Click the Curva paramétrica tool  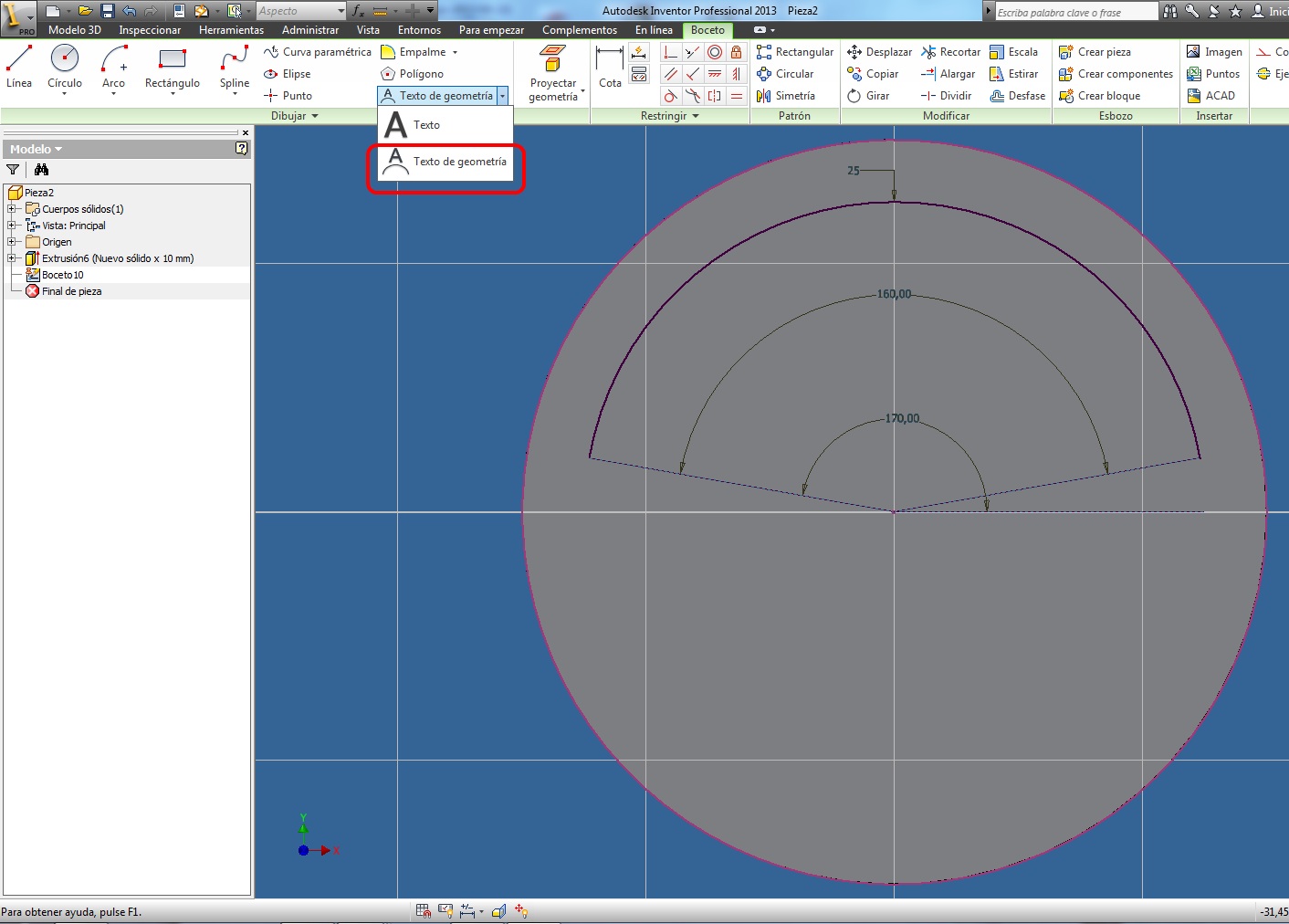pyautogui.click(x=318, y=52)
